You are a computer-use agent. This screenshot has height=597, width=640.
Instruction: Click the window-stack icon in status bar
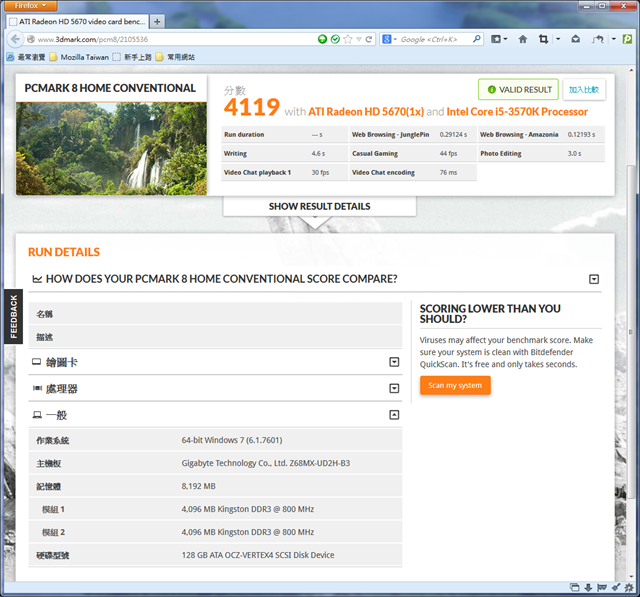click(x=575, y=588)
